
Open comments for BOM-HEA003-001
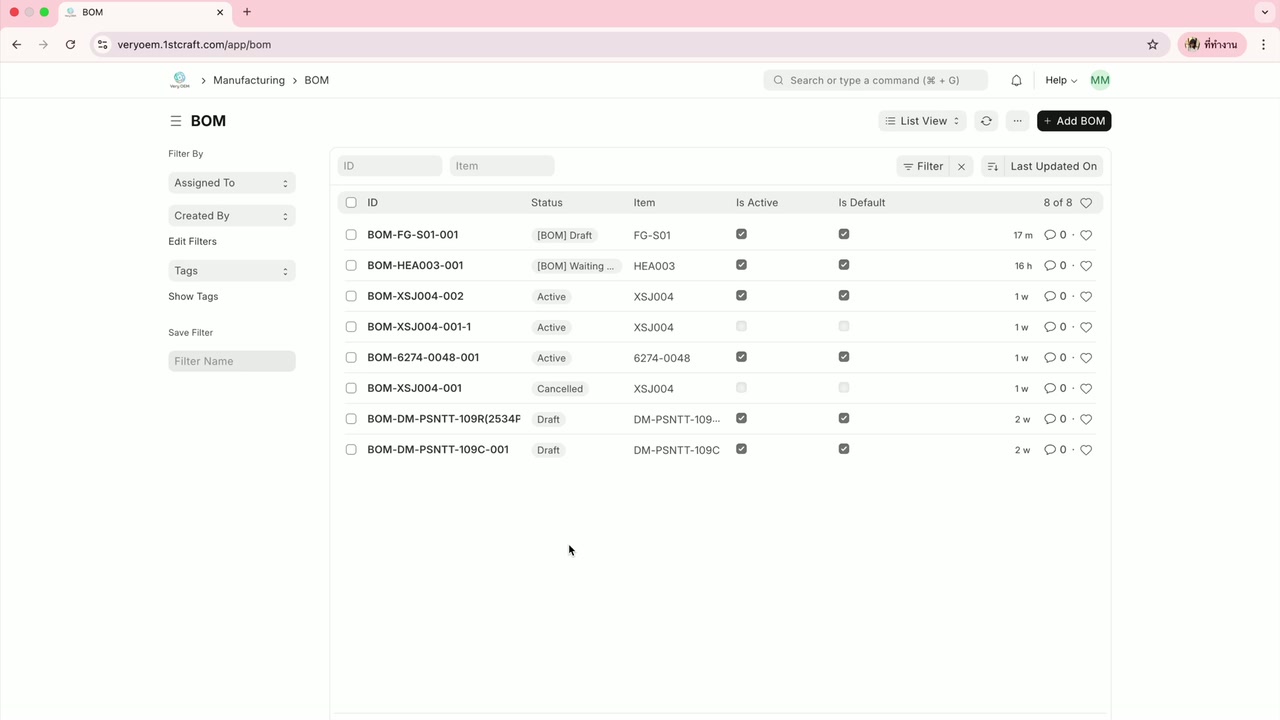tap(1055, 266)
